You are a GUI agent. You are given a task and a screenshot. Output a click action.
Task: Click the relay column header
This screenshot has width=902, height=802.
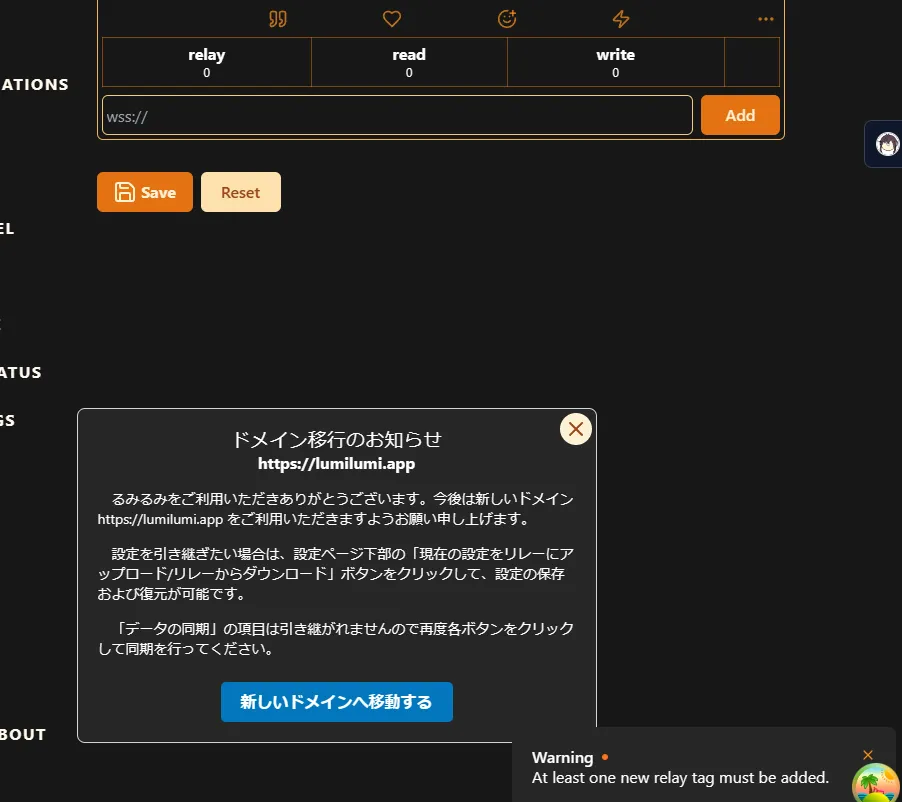[x=207, y=55]
